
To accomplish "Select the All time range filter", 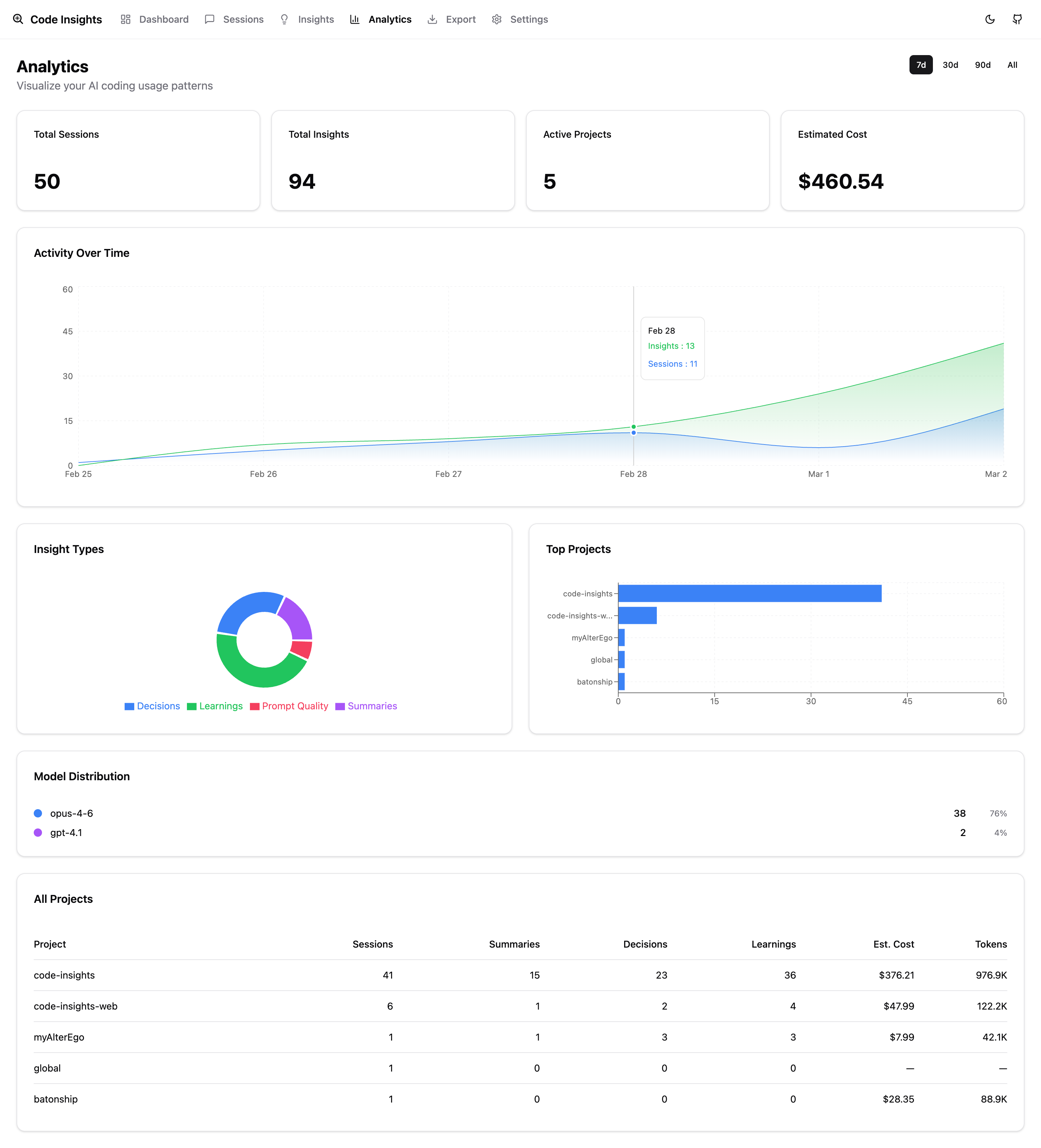I will pyautogui.click(x=1012, y=65).
